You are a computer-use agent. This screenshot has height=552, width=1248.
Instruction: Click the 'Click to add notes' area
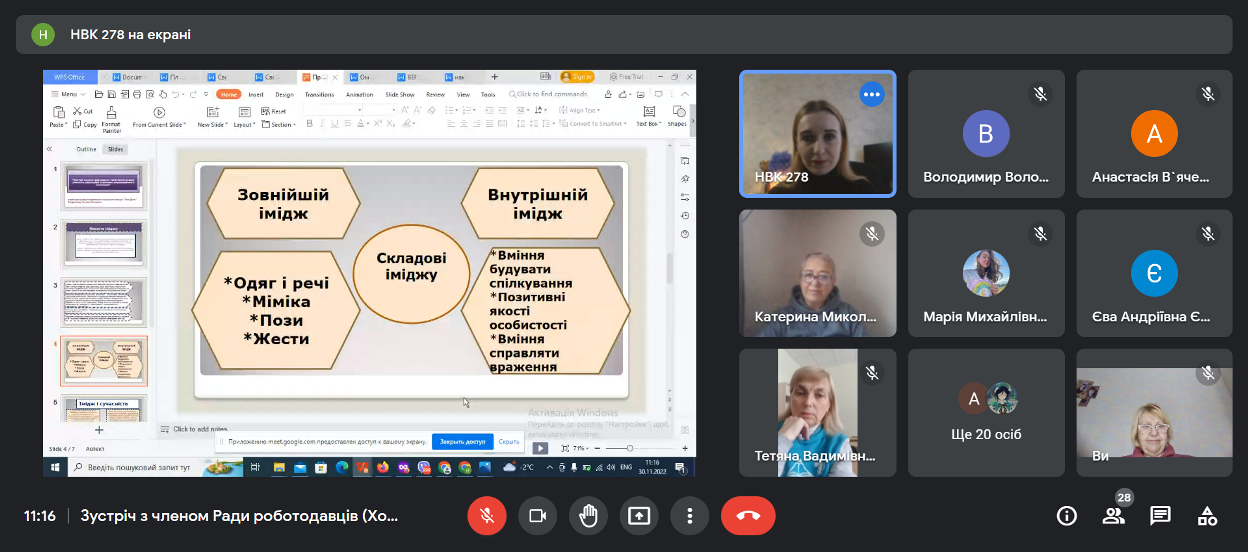click(200, 429)
